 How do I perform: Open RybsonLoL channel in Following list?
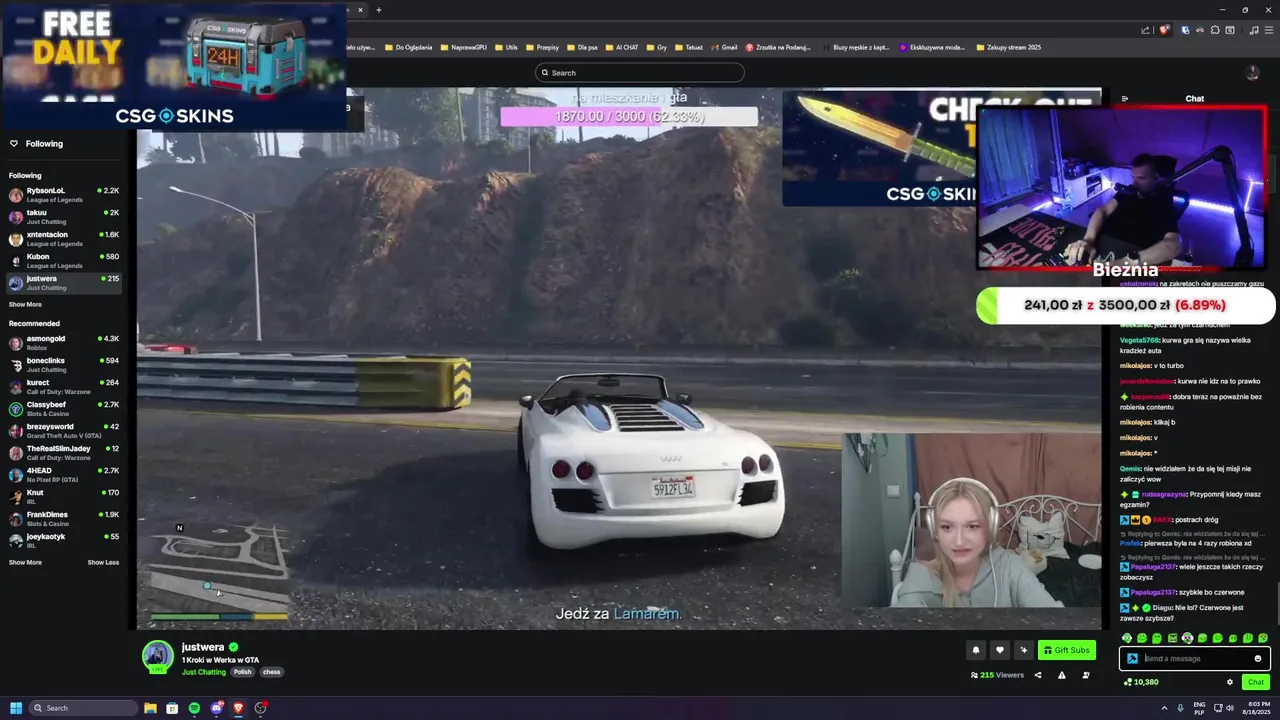(64, 195)
